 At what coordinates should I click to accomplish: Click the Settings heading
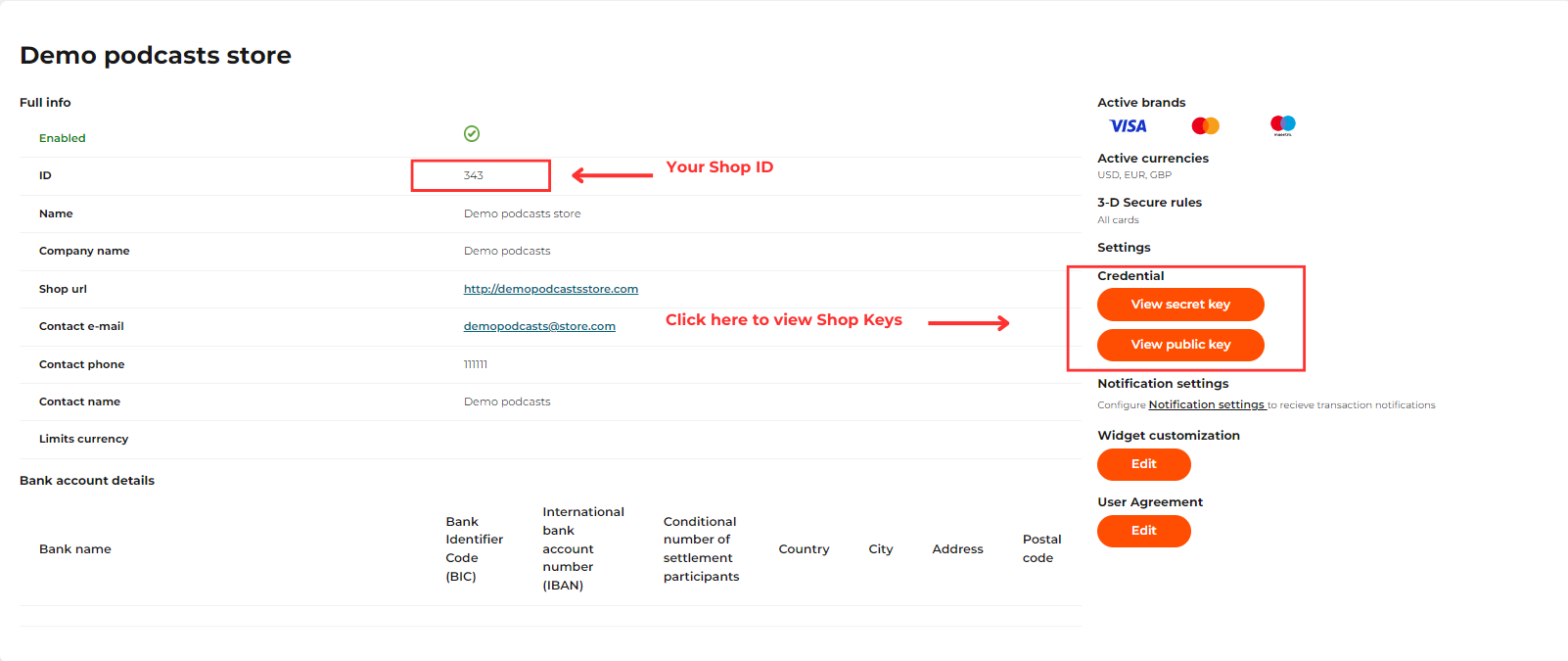(1124, 248)
